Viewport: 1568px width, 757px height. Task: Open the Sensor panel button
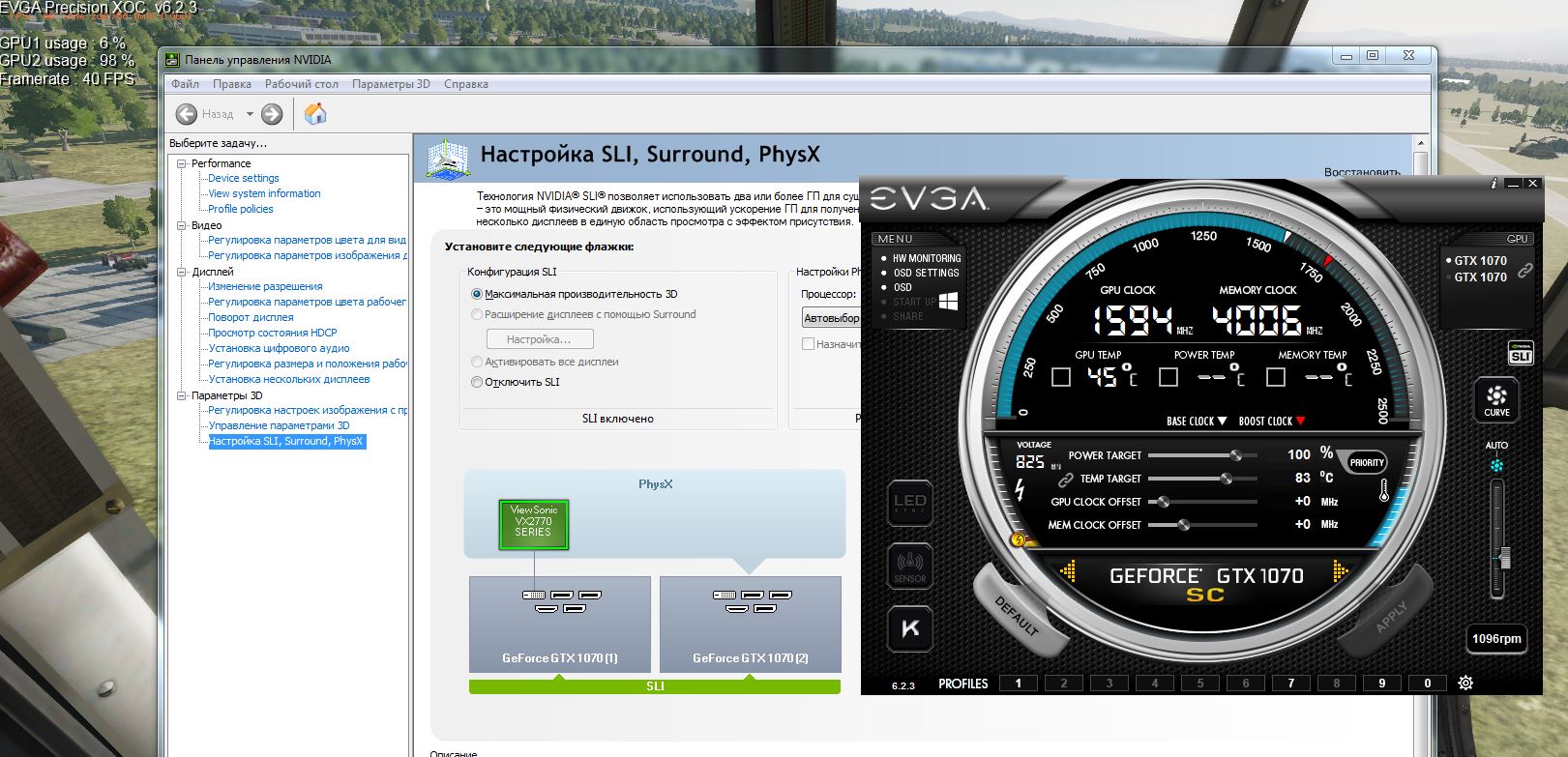[910, 566]
